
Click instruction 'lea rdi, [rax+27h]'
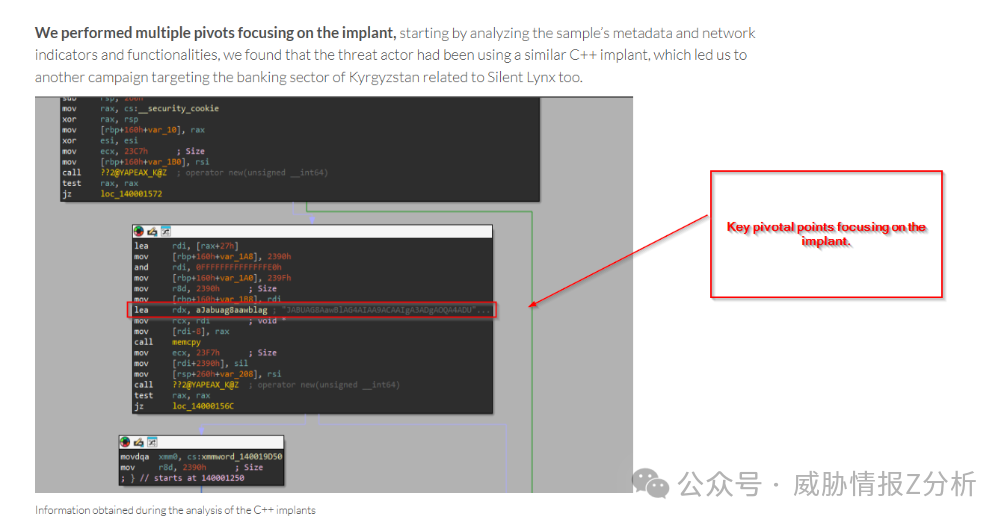[x=186, y=246]
